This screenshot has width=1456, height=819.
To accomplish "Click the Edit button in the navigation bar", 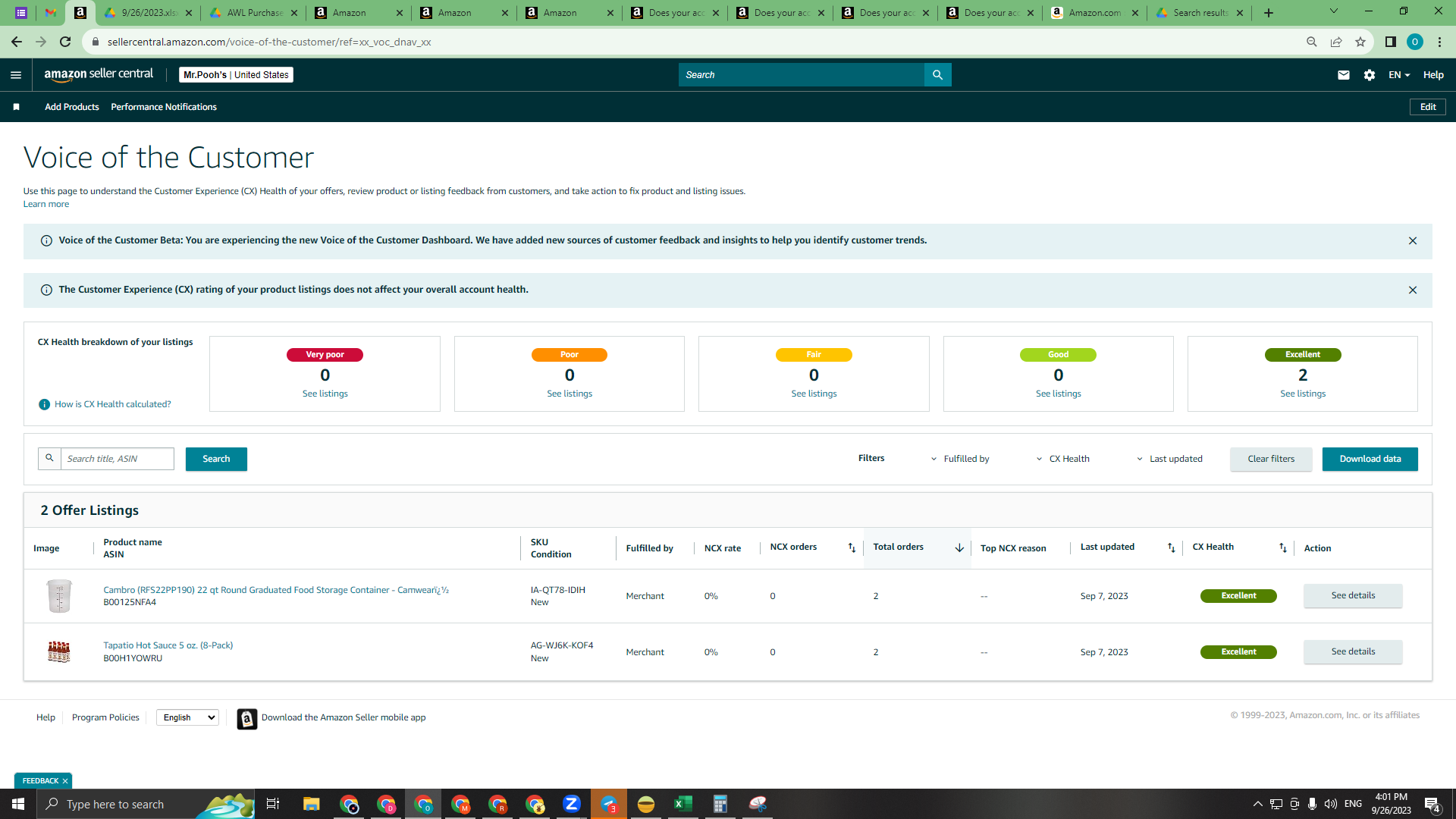I will coord(1428,107).
